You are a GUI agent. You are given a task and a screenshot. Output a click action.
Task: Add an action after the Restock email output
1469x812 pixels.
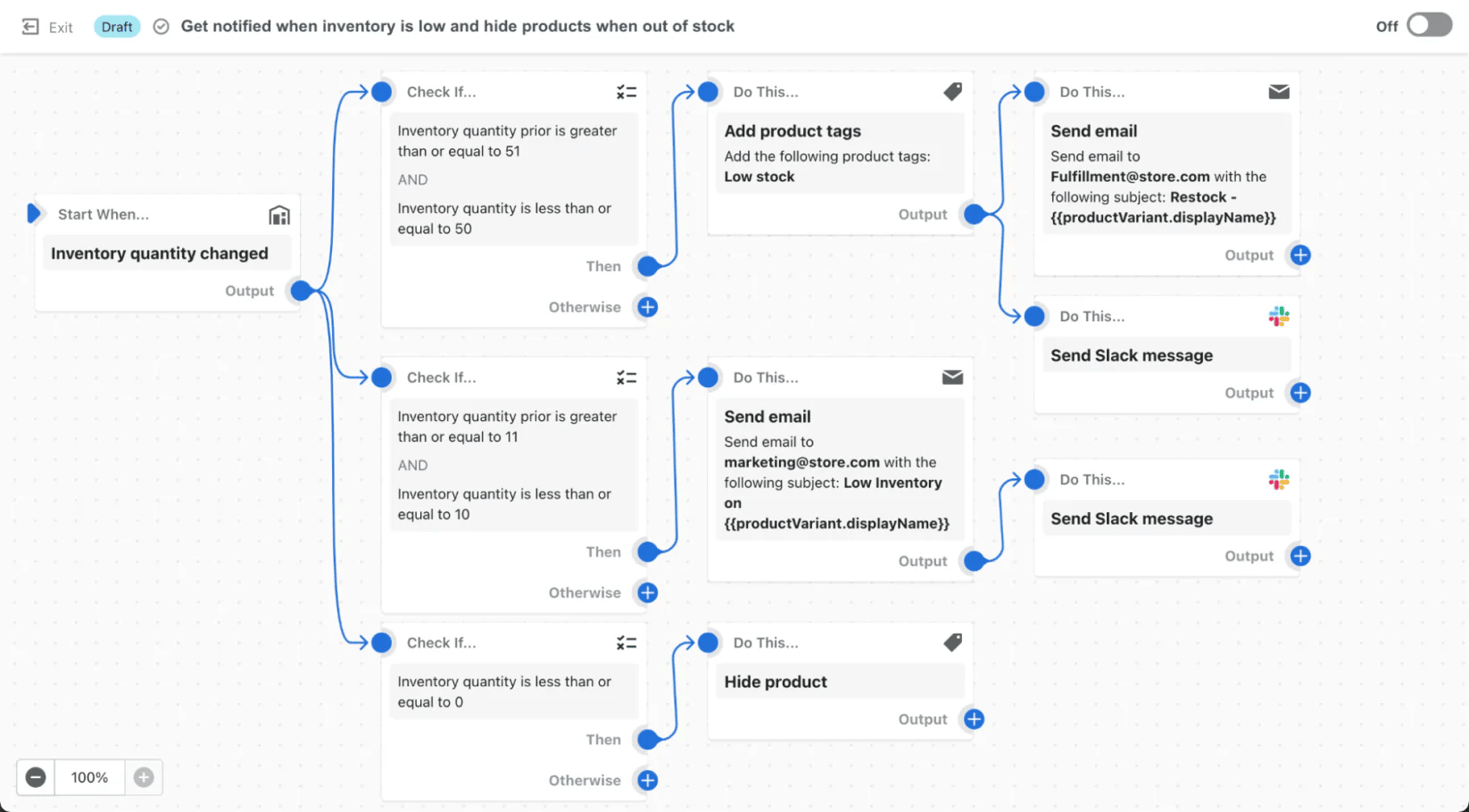point(1299,254)
